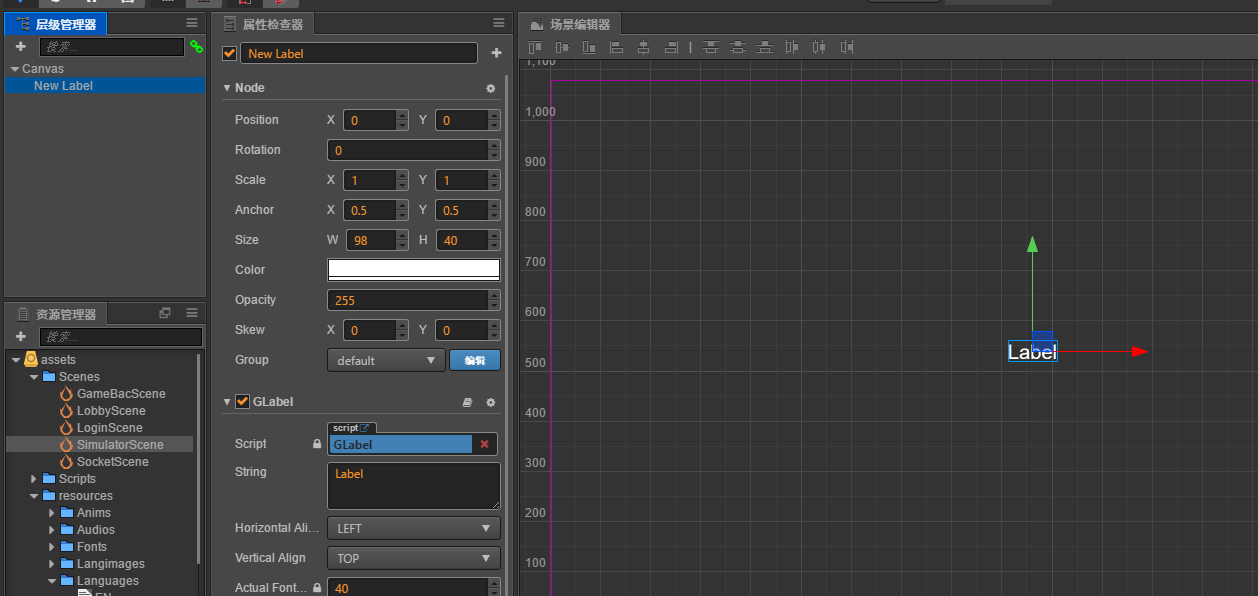1258x596 pixels.
Task: Click the green Y-axis gizmo arrow
Action: [1033, 244]
